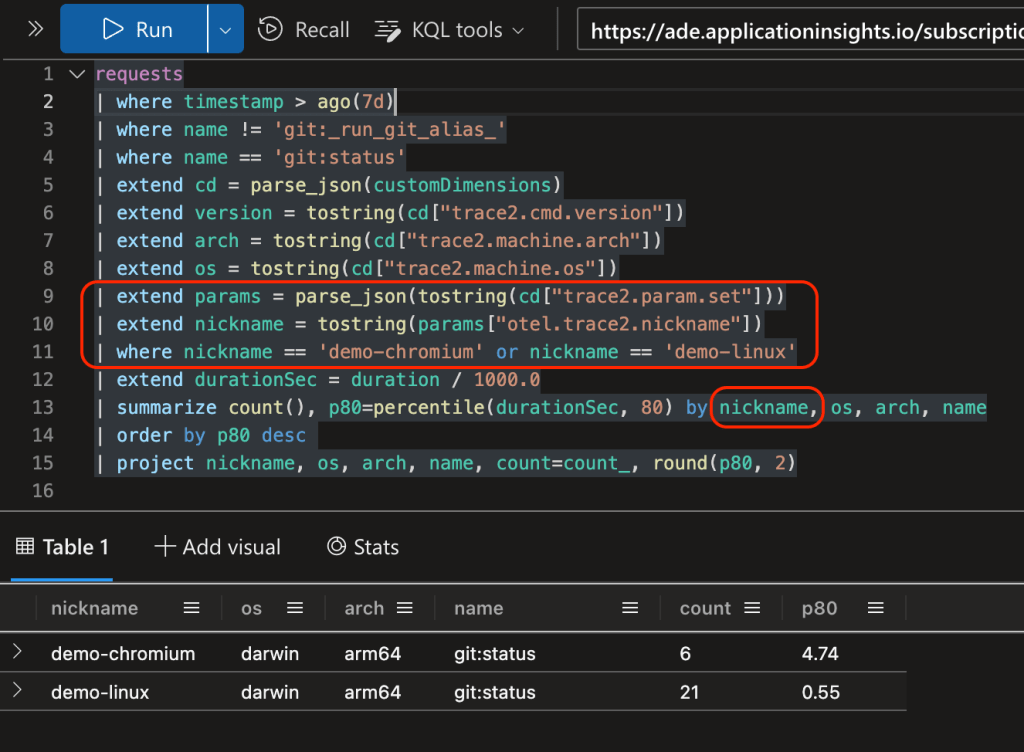
Task: Click the Stats gauge icon
Action: point(337,547)
